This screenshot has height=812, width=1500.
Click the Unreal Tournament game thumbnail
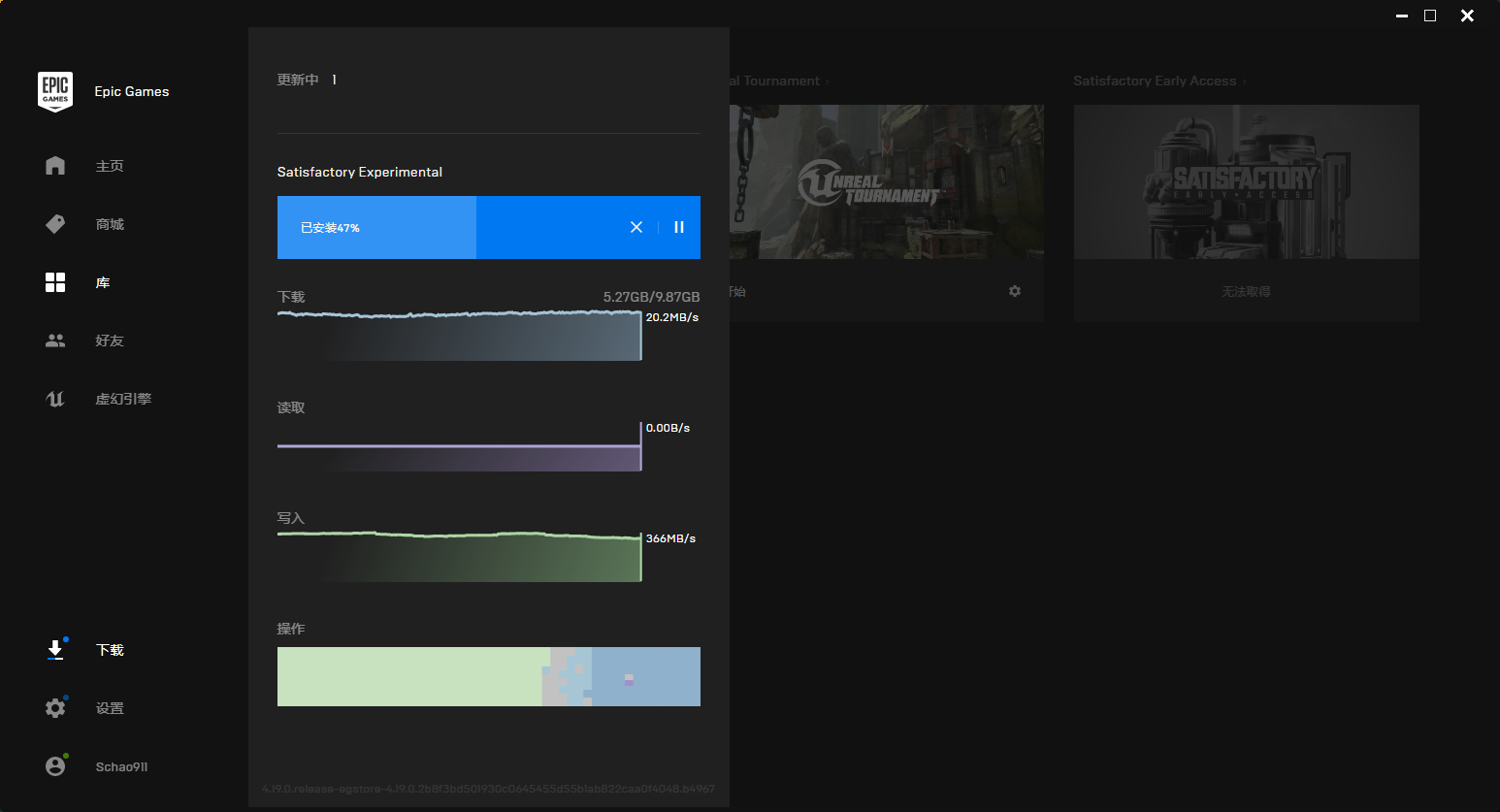pos(887,181)
